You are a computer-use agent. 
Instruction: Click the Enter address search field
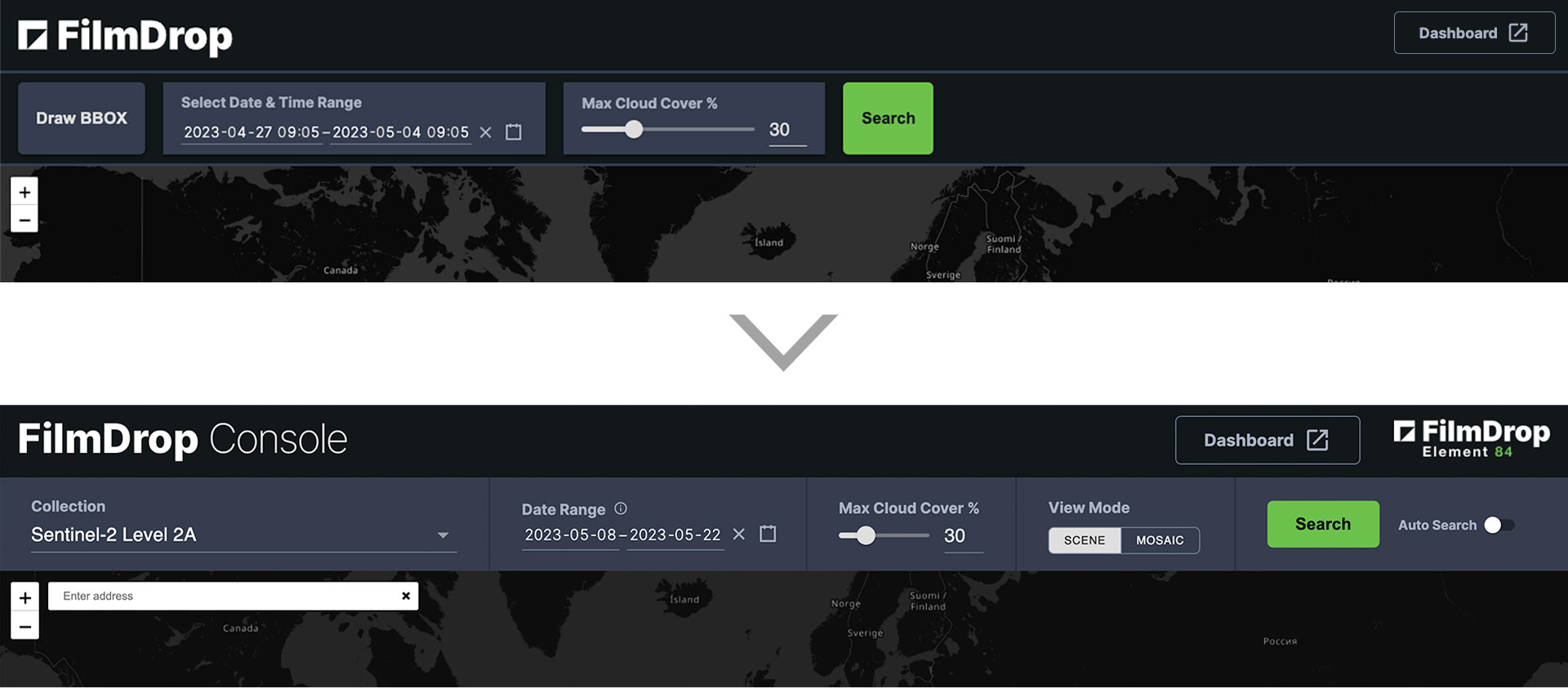click(233, 596)
